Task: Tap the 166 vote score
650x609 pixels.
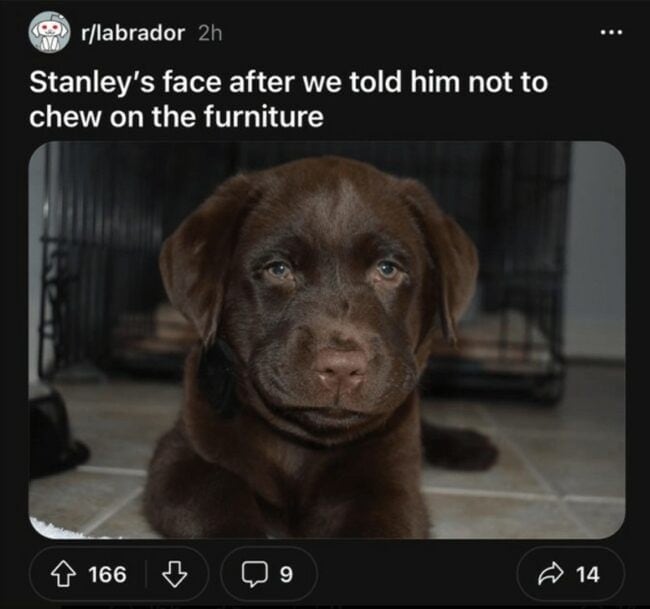Action: pyautogui.click(x=107, y=575)
